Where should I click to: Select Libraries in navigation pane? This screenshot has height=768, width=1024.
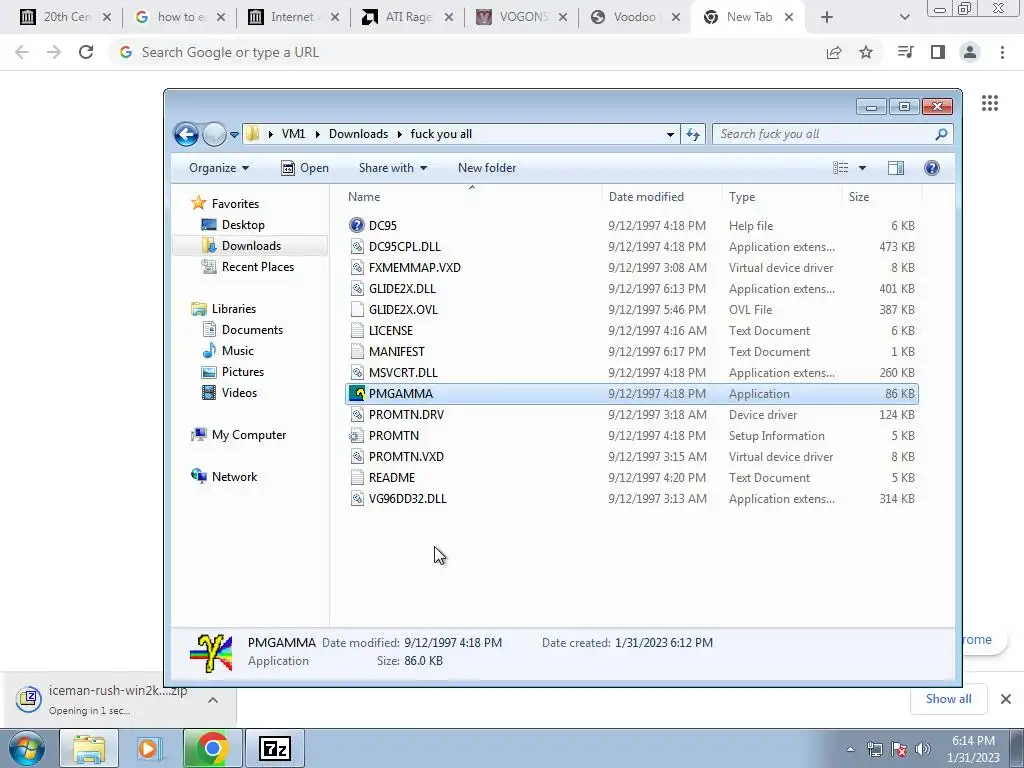tap(233, 309)
